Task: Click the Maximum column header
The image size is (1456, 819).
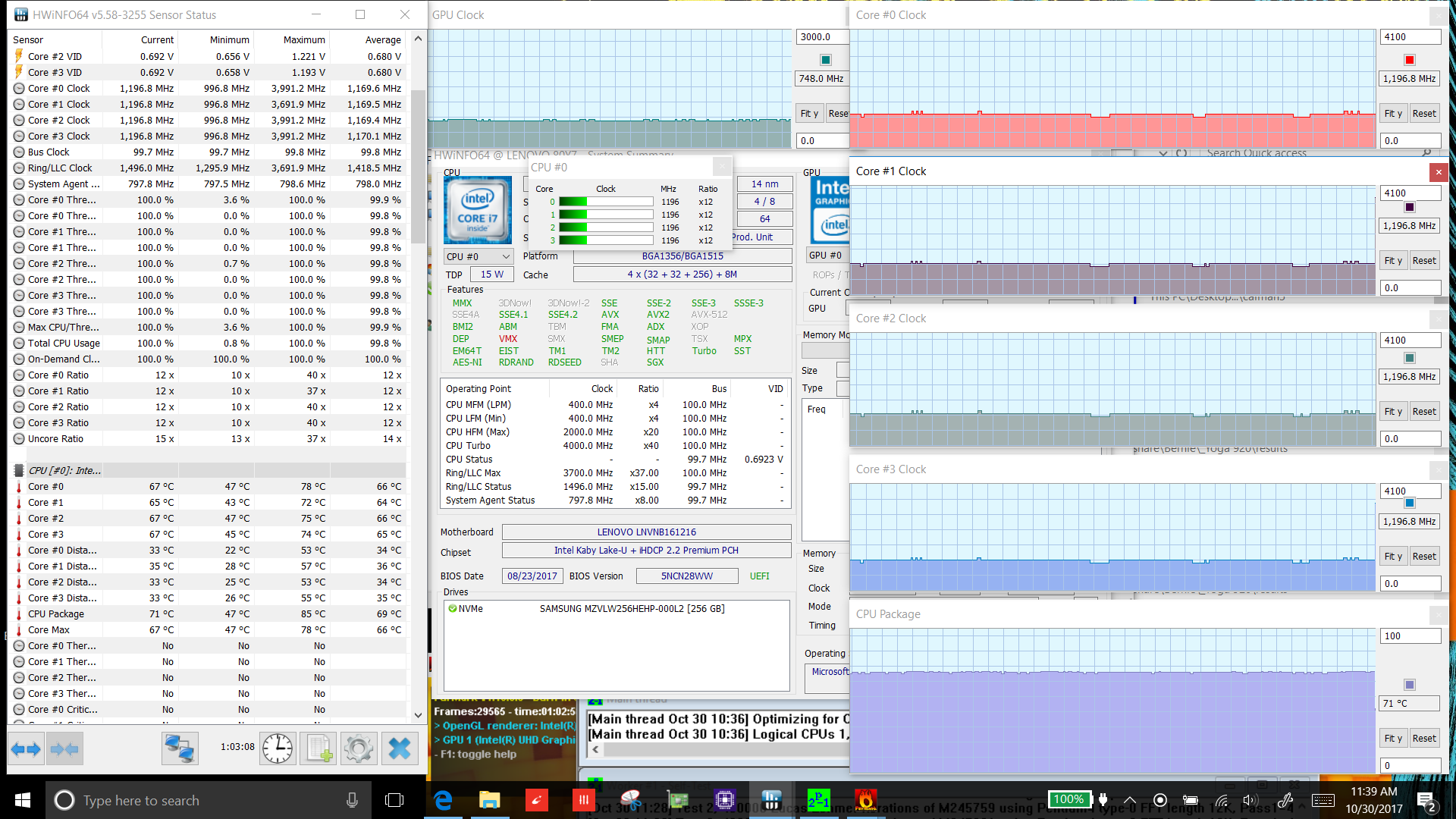Action: [303, 40]
